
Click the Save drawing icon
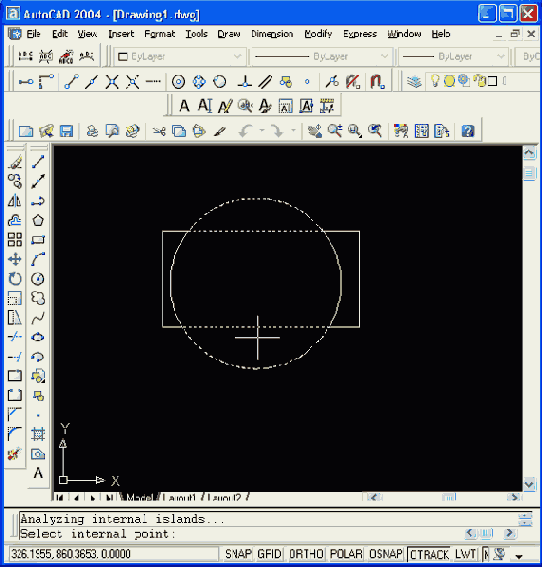pos(66,131)
